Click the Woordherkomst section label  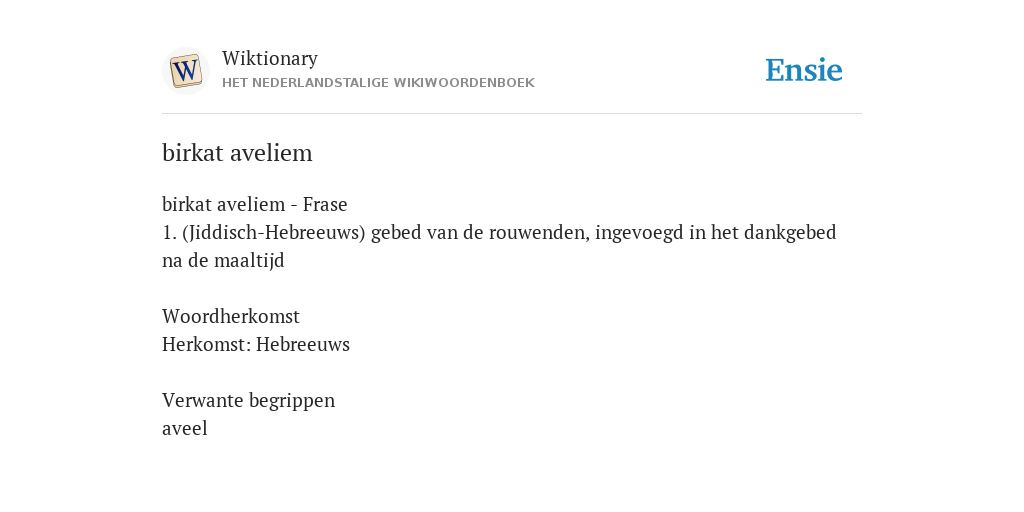(231, 316)
